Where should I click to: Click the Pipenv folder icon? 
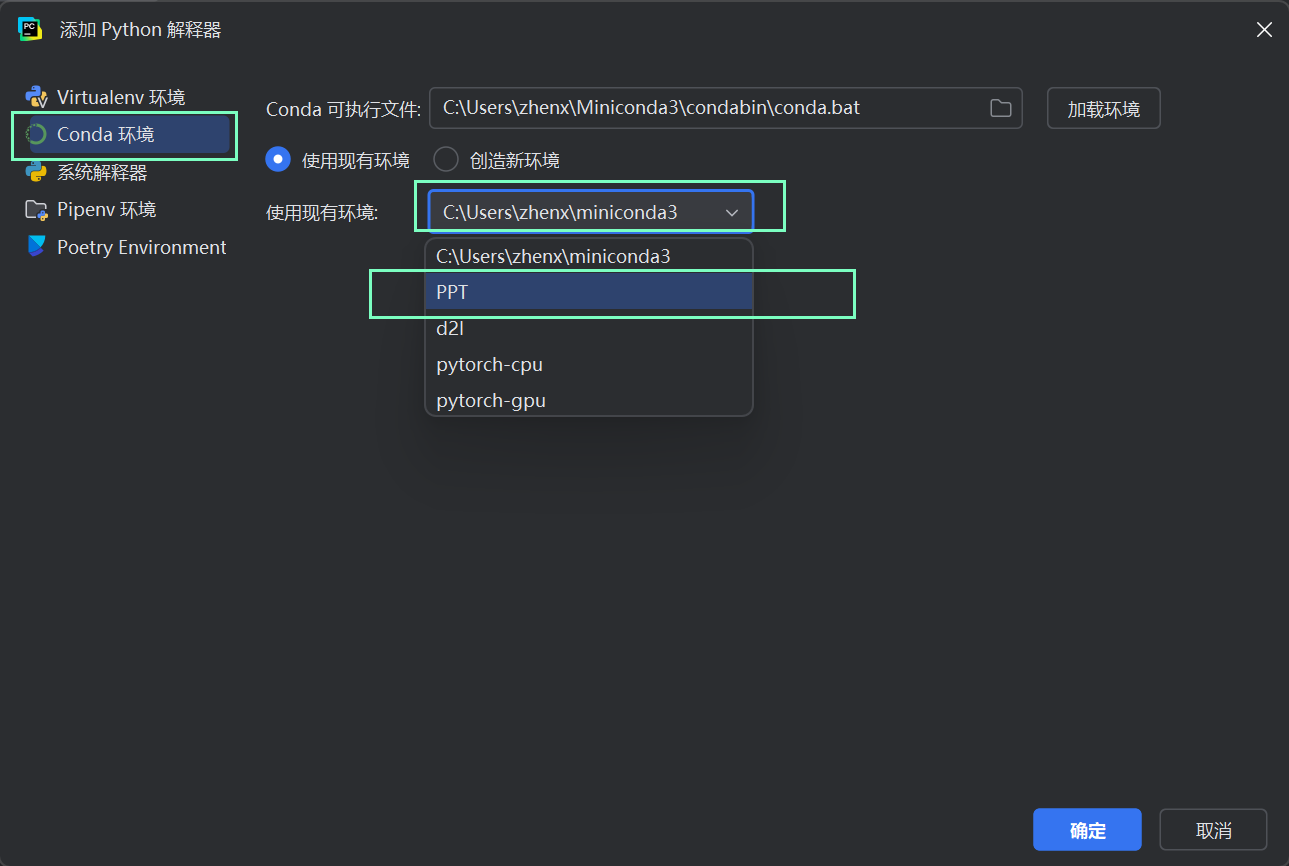37,210
